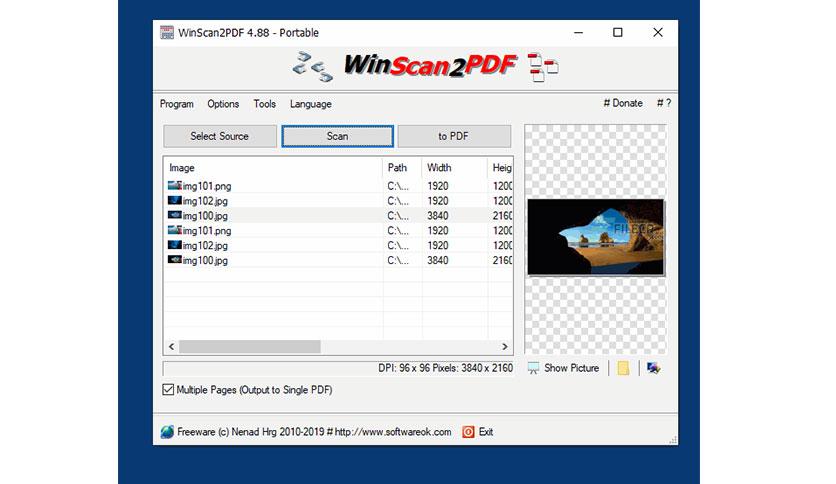
Task: Sort by the Width column header
Action: click(x=454, y=167)
